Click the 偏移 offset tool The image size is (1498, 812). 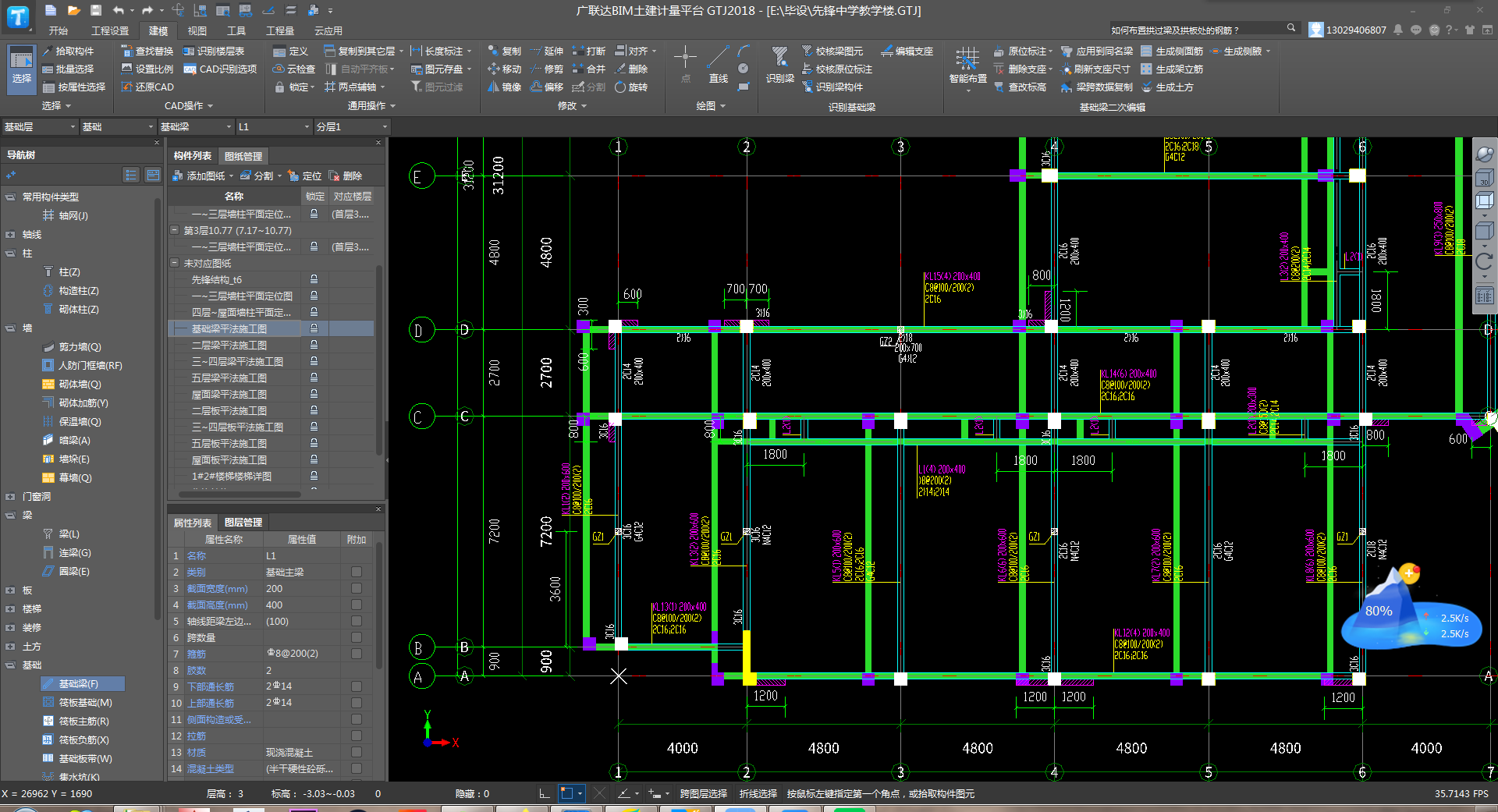[546, 87]
